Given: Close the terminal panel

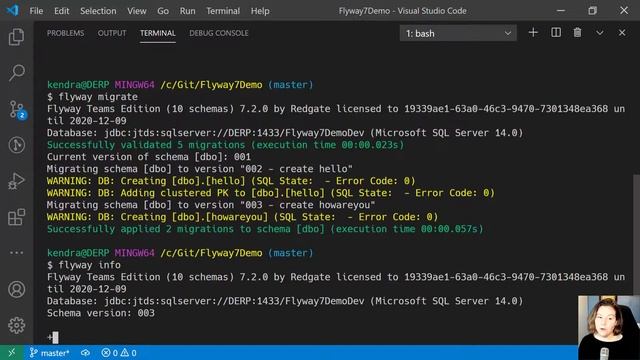Looking at the screenshot, I should (x=622, y=33).
